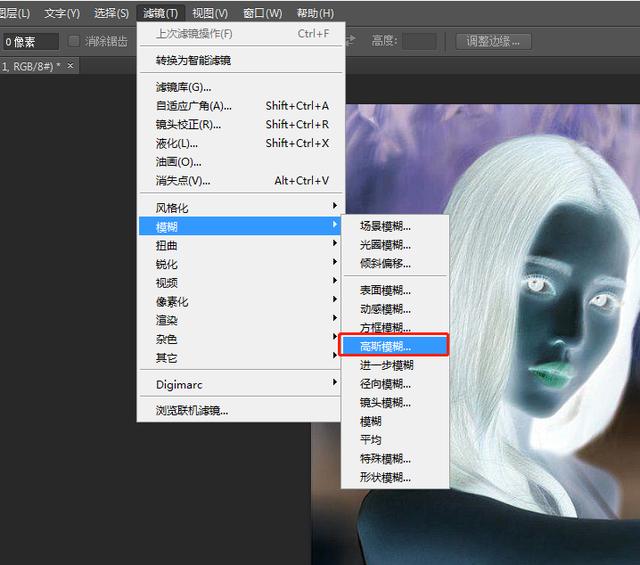The width and height of the screenshot is (640, 565).
Task: Expand the 像素化 submenu
Action: (241, 301)
